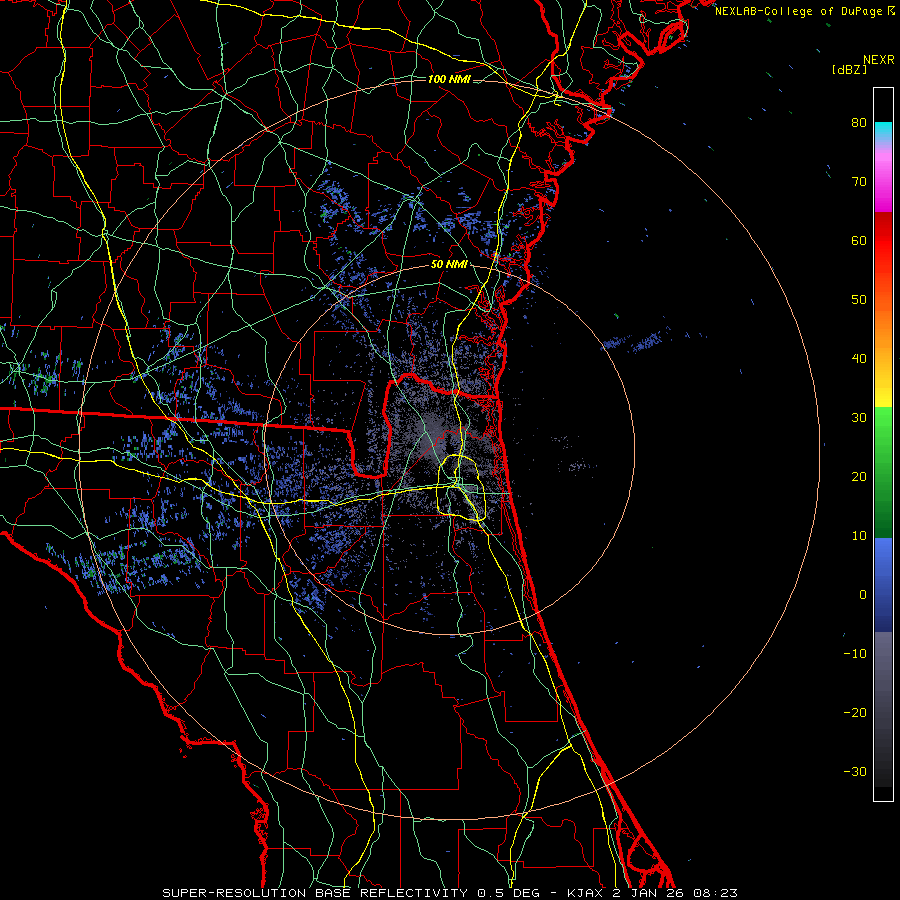Click the 60 dBZ scale value
The width and height of the screenshot is (900, 900).
[x=859, y=240]
